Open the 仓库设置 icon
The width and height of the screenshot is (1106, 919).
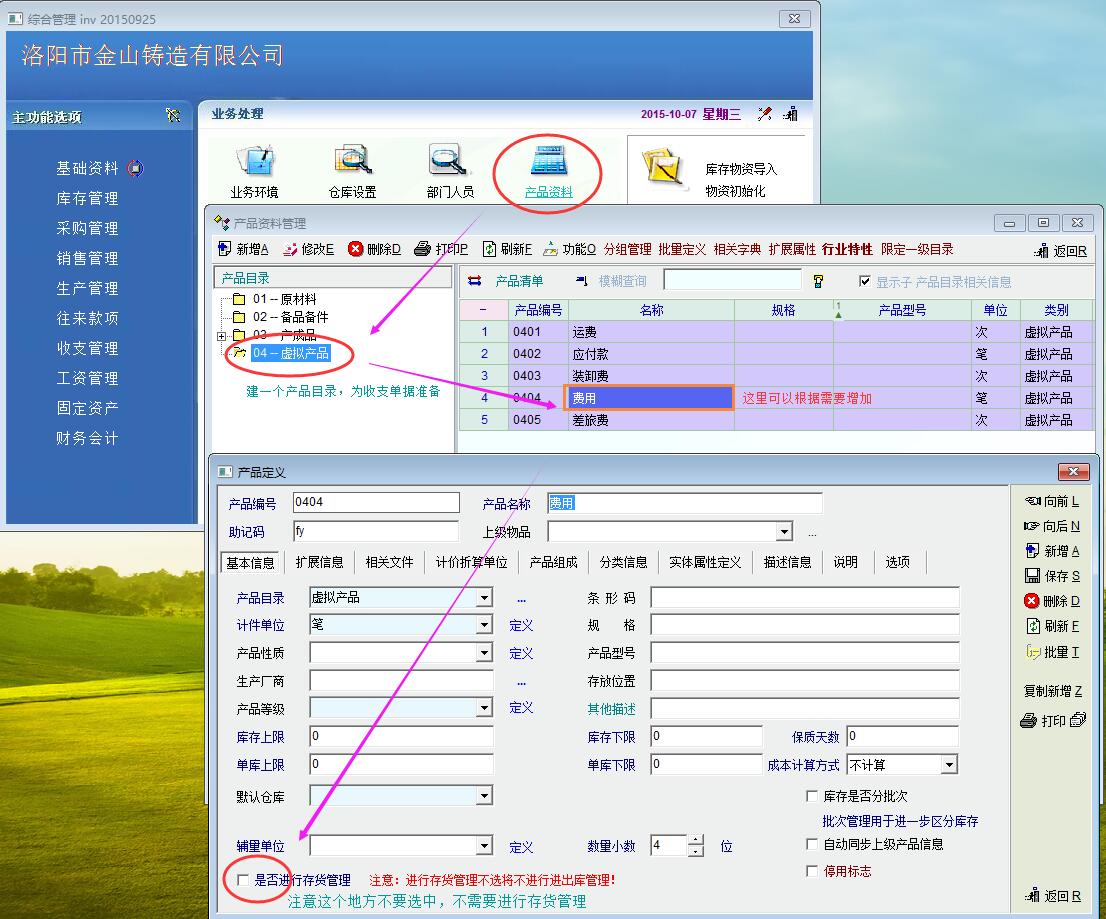pyautogui.click(x=352, y=160)
